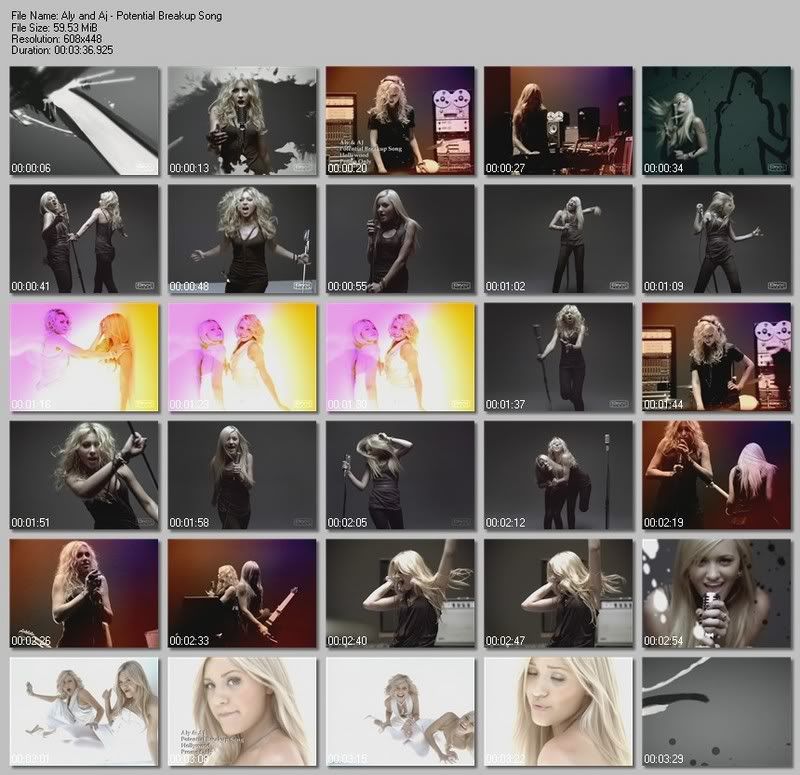Click the Resolution 608x448 text
This screenshot has width=800, height=775.
56,39
